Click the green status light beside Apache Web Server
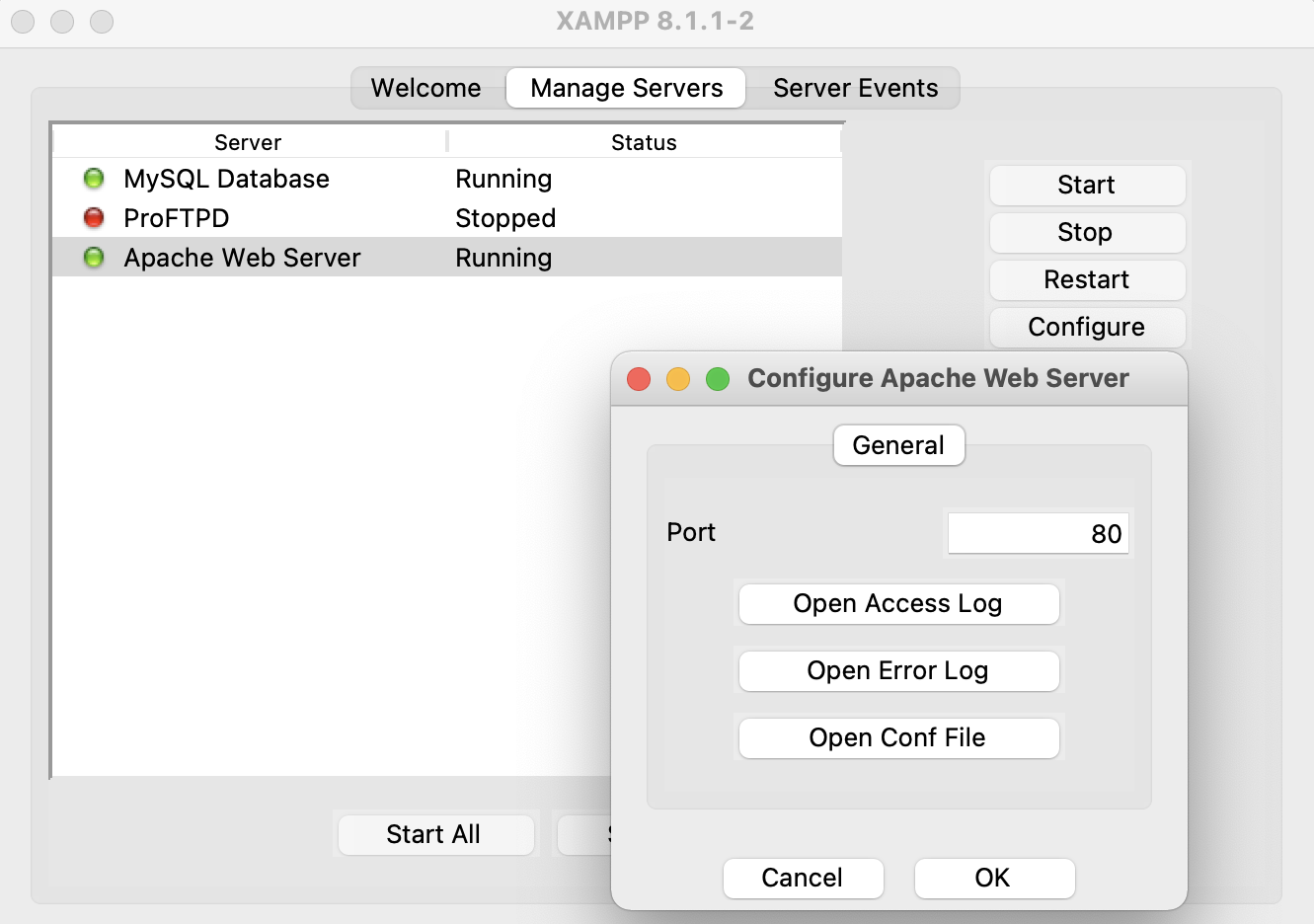This screenshot has width=1314, height=924. (93, 258)
